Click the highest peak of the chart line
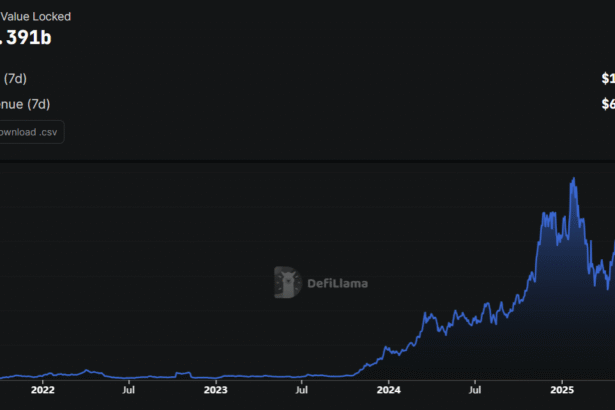This screenshot has height=410, width=615. tap(573, 179)
